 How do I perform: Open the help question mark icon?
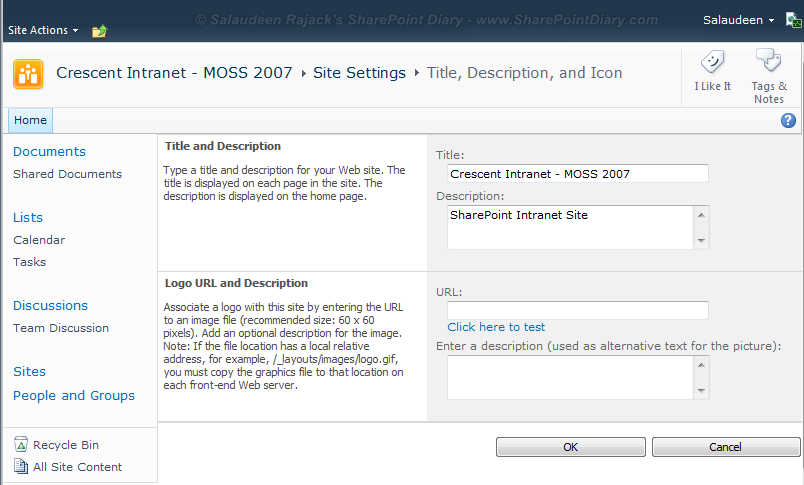pyautogui.click(x=788, y=120)
